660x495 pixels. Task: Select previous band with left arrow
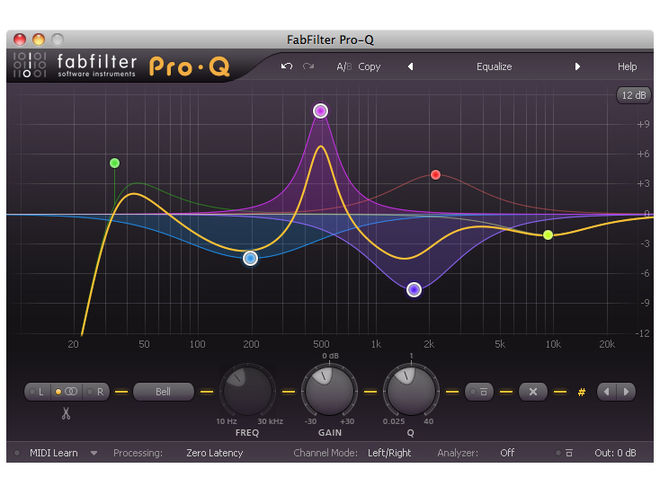point(607,392)
